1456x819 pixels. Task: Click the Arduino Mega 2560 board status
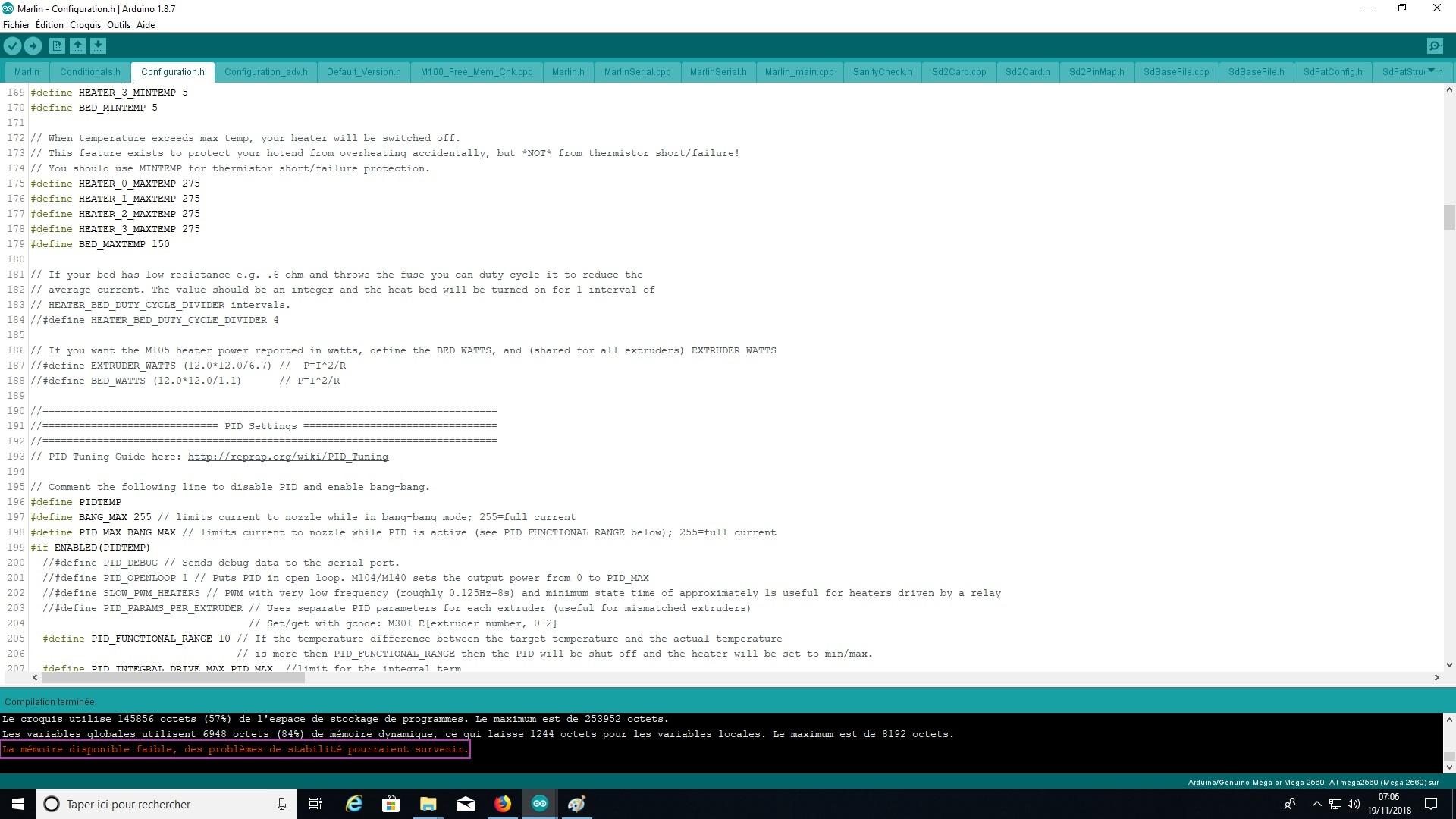click(1313, 782)
